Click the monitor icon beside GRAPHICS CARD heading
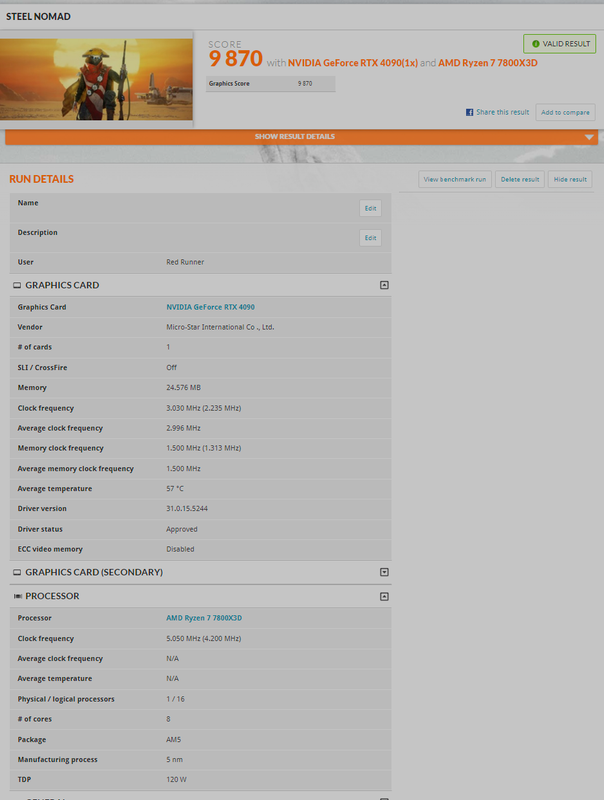Viewport: 604px width, 800px height. (17, 285)
